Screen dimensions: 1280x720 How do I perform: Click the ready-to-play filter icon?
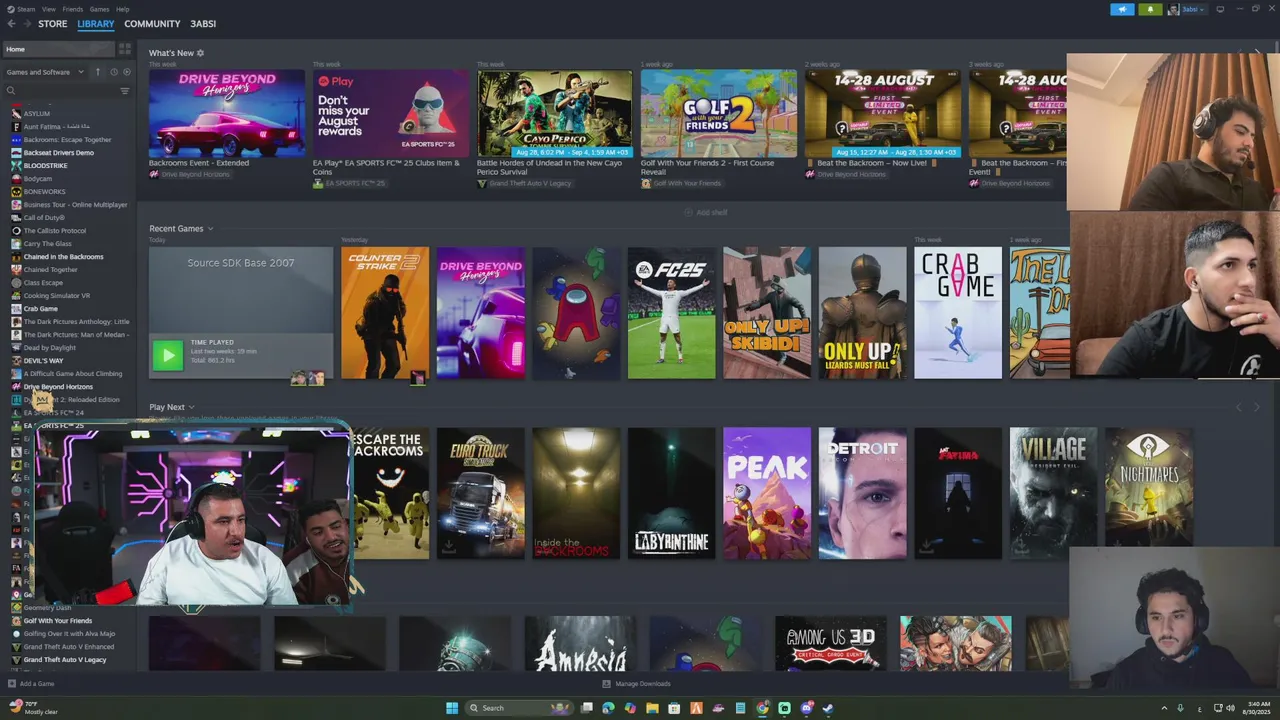point(125,72)
